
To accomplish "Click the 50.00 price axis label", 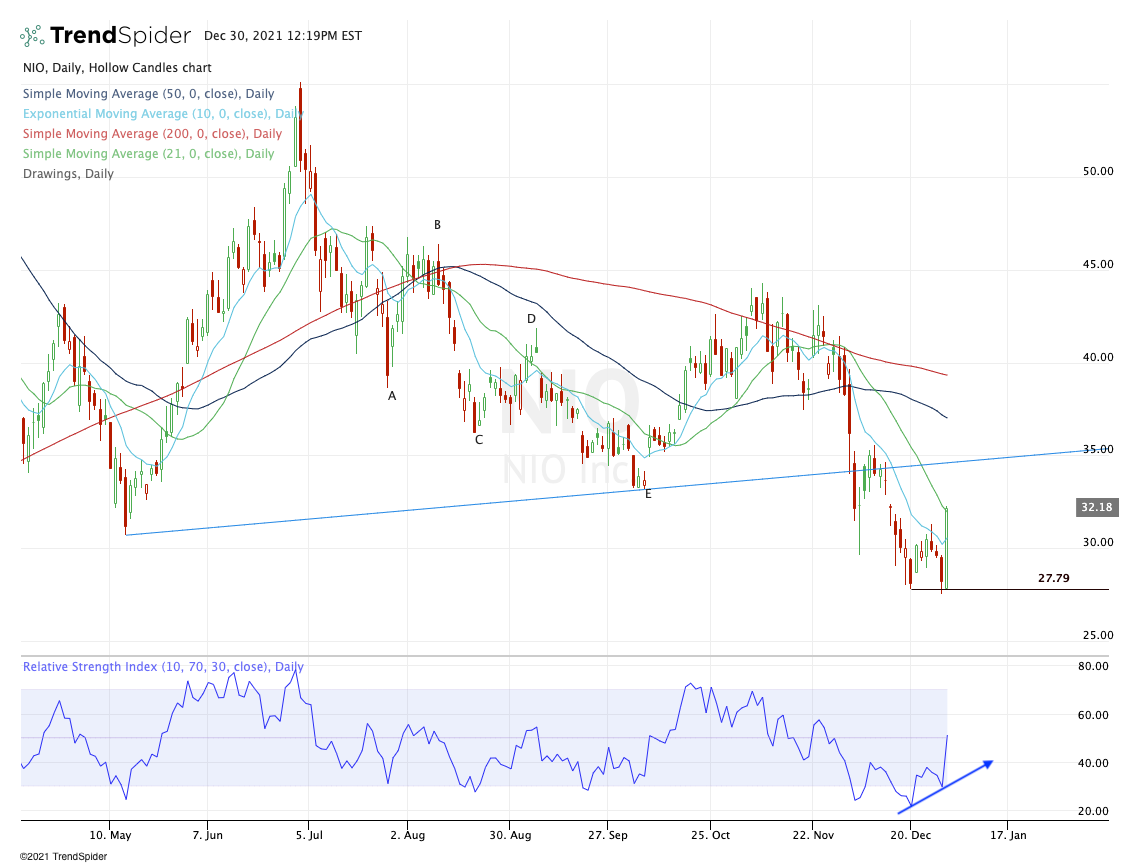I will point(1098,171).
